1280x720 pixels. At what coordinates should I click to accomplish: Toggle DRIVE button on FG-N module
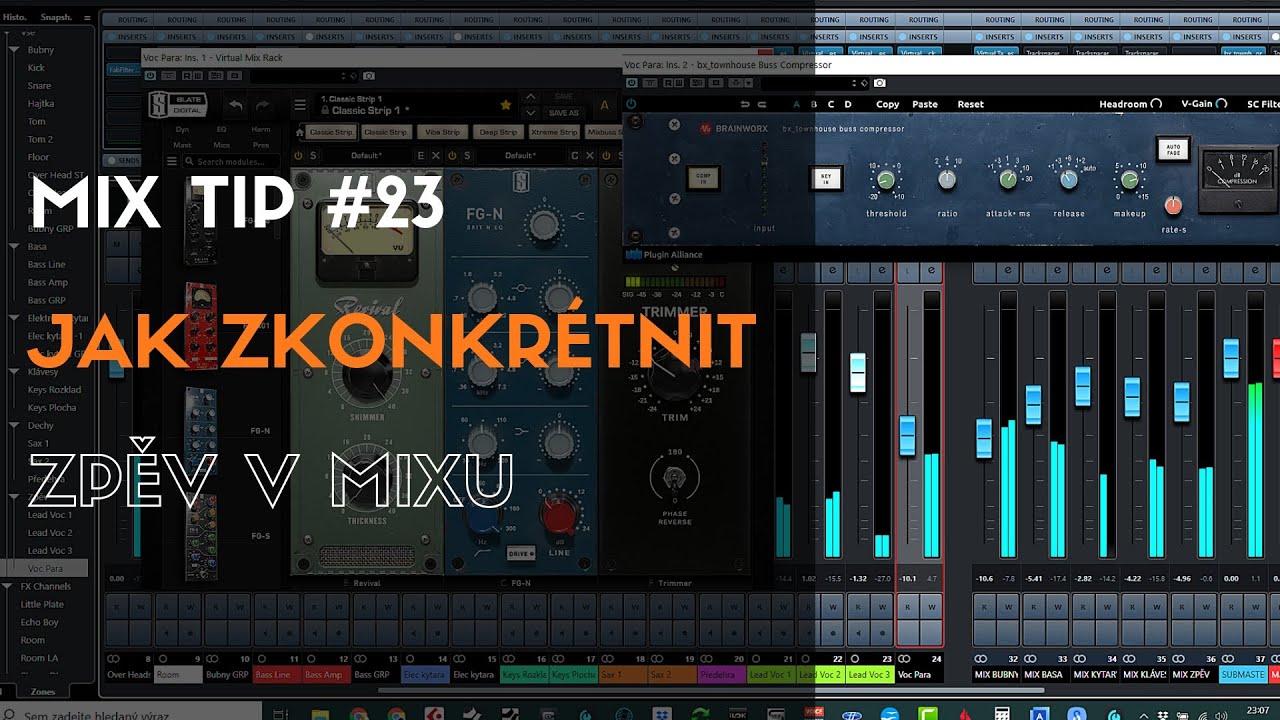point(520,552)
